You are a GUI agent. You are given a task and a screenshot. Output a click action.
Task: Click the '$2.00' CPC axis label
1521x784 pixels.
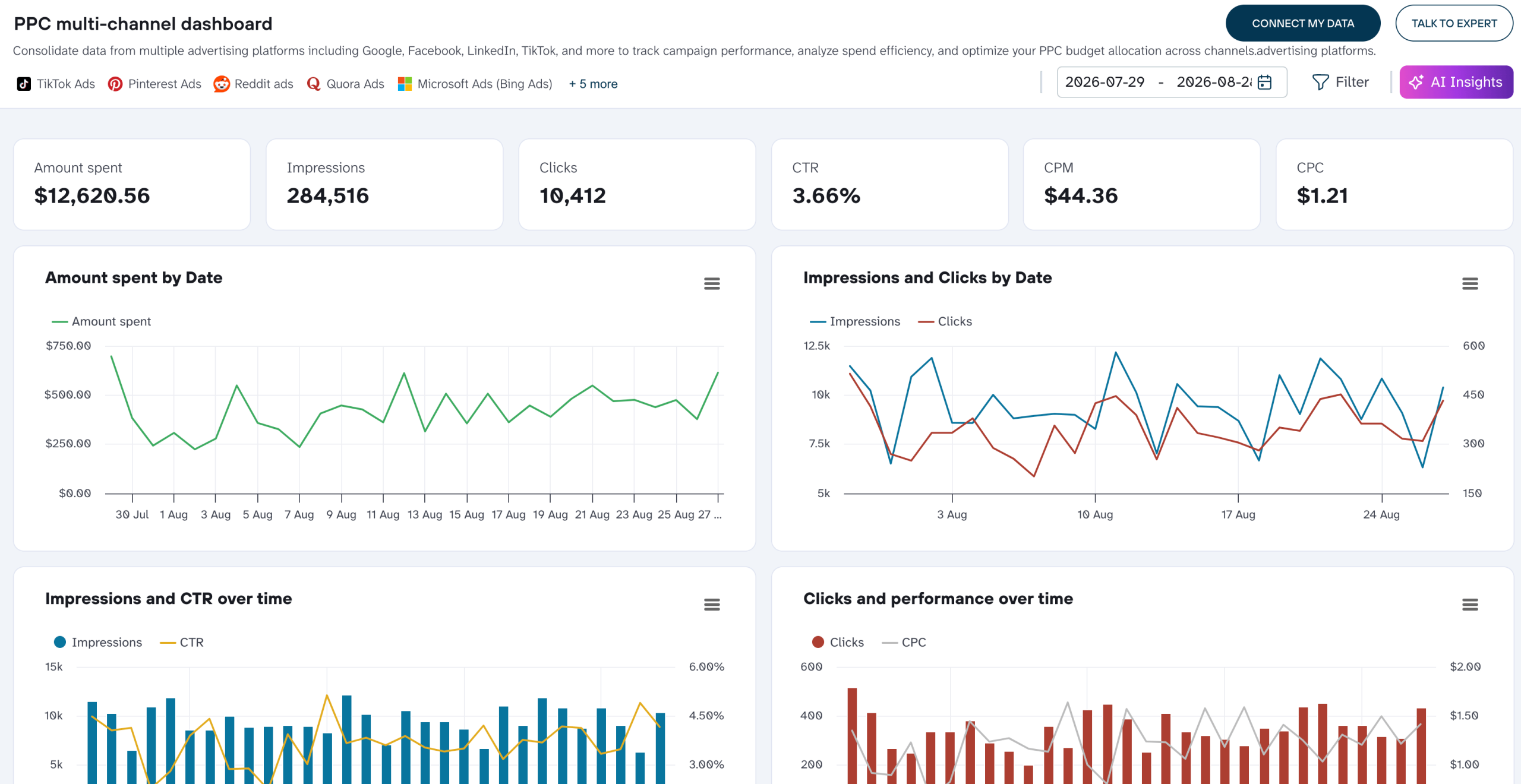pyautogui.click(x=1465, y=666)
